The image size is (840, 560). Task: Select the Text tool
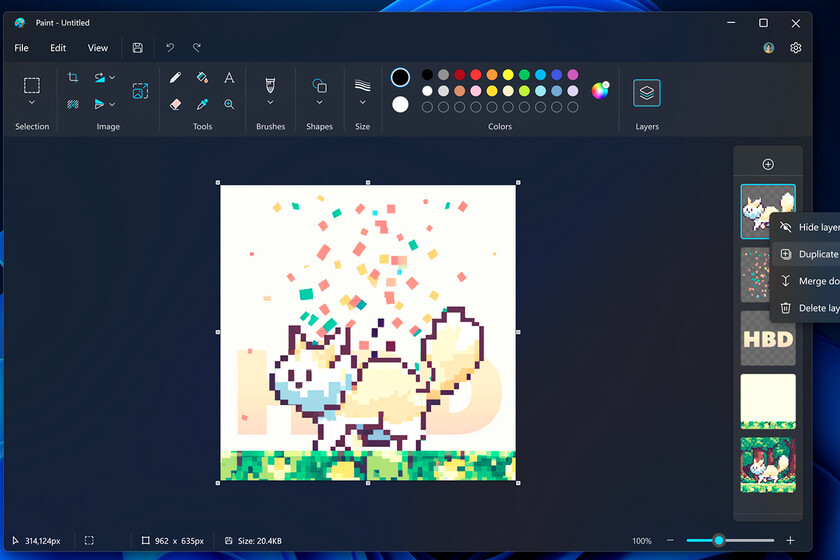(x=229, y=78)
